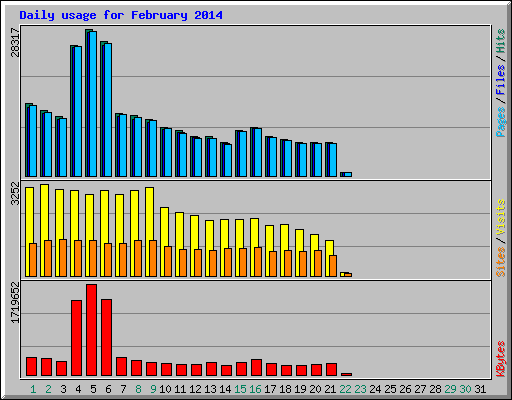Click day 6 on the x-axis

[x=108, y=389]
